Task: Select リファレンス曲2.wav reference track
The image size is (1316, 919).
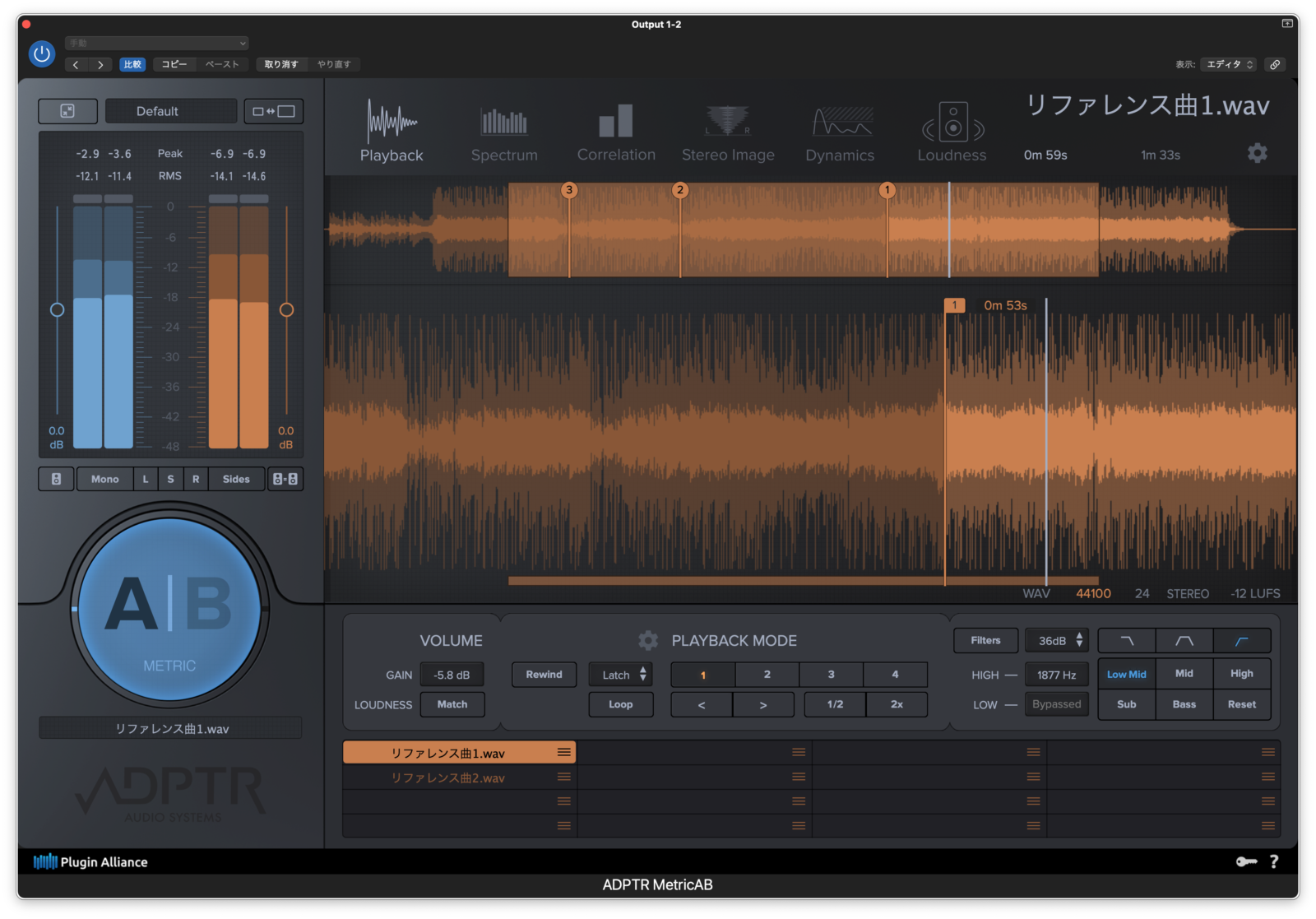Action: [x=448, y=777]
